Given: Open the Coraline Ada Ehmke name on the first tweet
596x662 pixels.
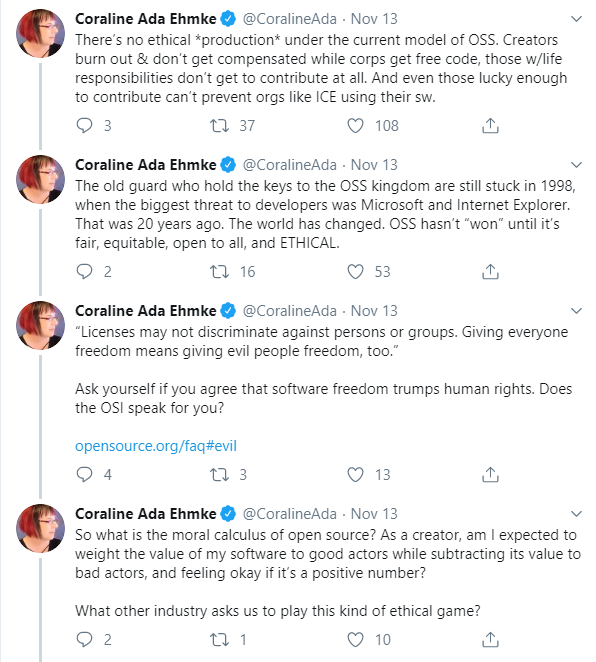Looking at the screenshot, I should pos(146,19).
